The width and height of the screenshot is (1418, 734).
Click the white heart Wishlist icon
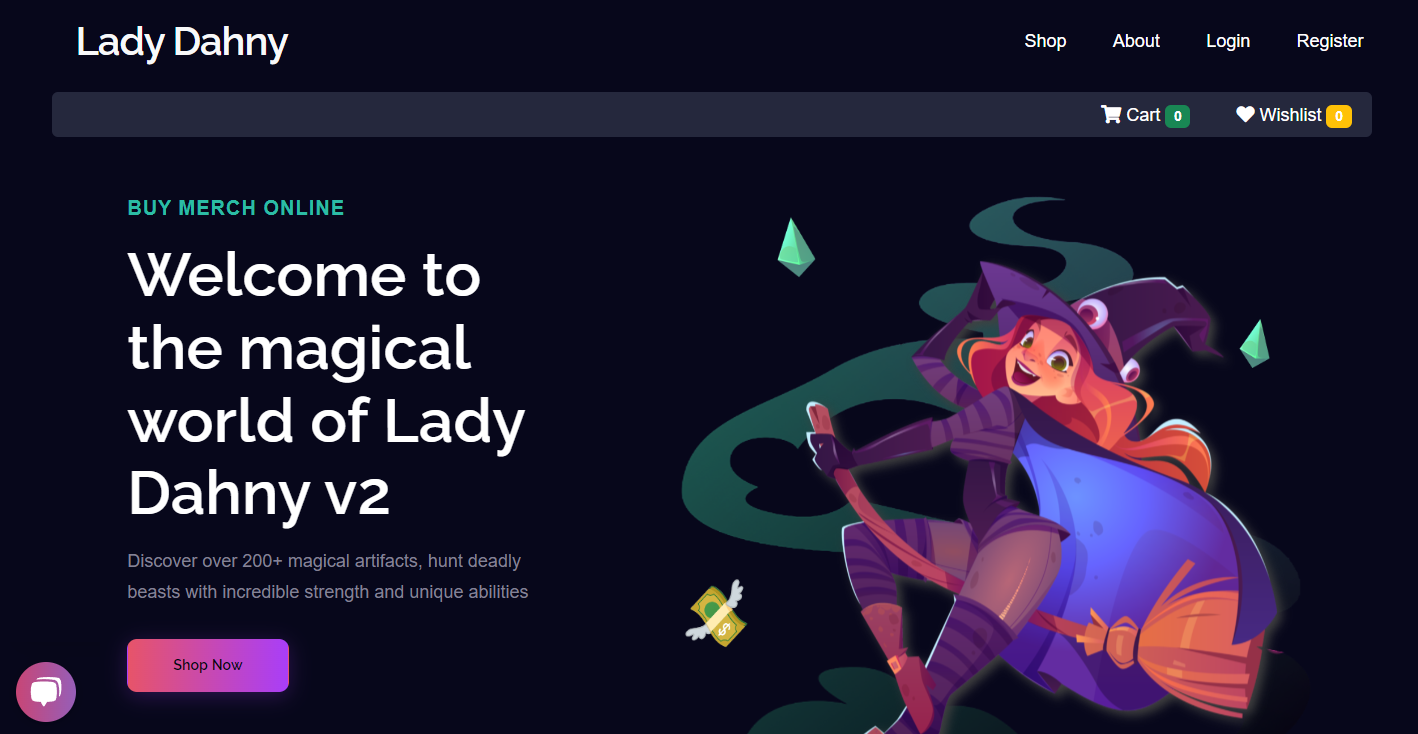[1245, 114]
